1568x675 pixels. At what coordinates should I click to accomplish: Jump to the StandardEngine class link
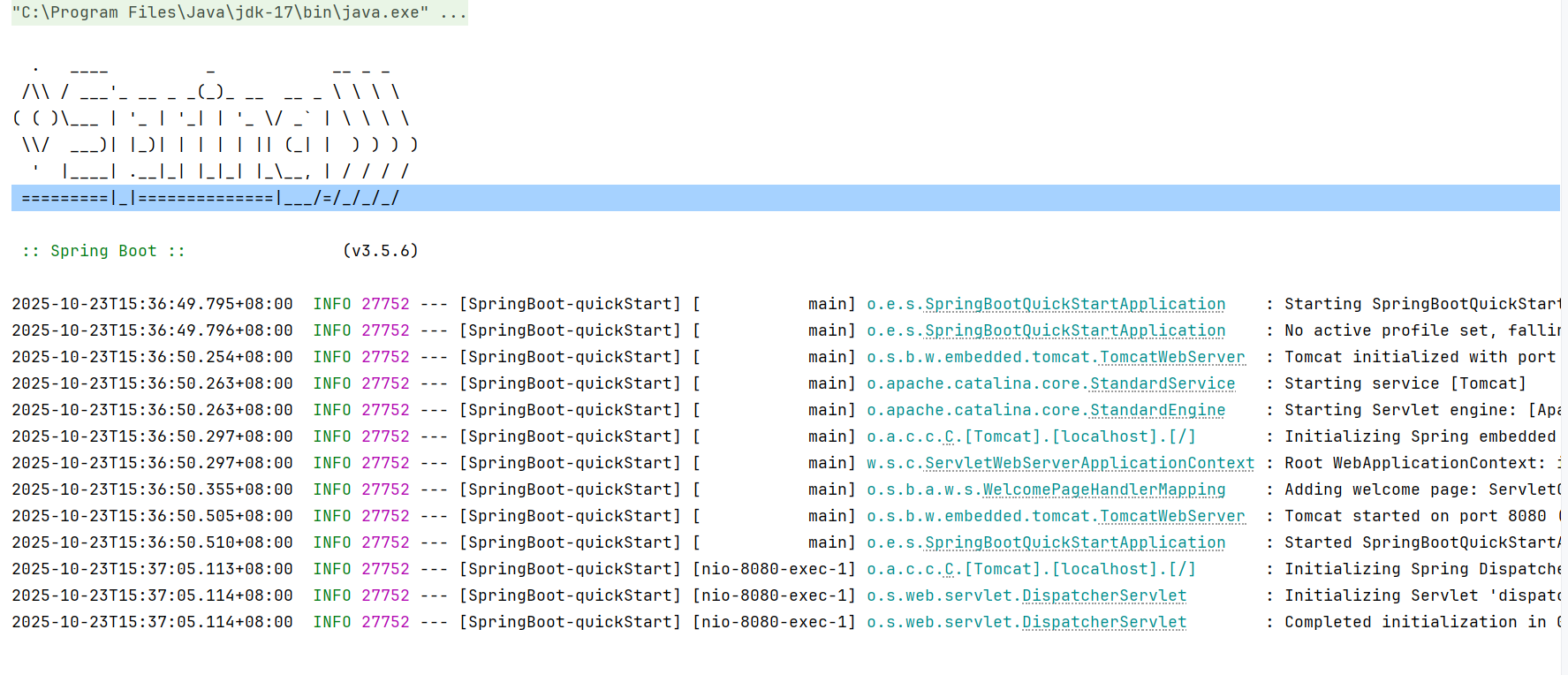tap(1158, 410)
